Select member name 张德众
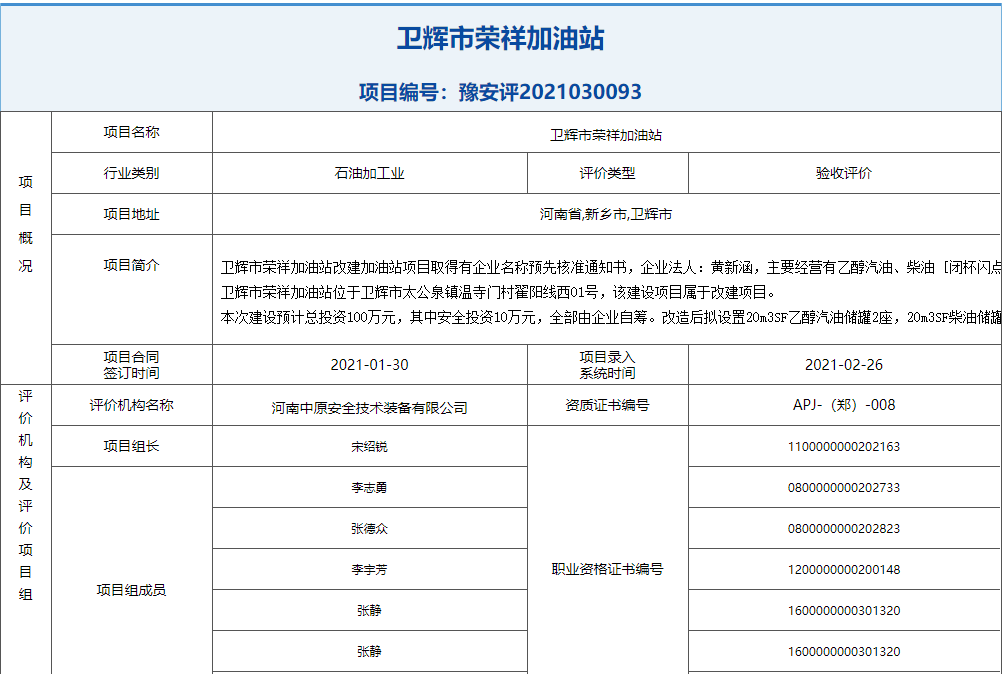This screenshot has width=1002, height=674. pos(369,528)
